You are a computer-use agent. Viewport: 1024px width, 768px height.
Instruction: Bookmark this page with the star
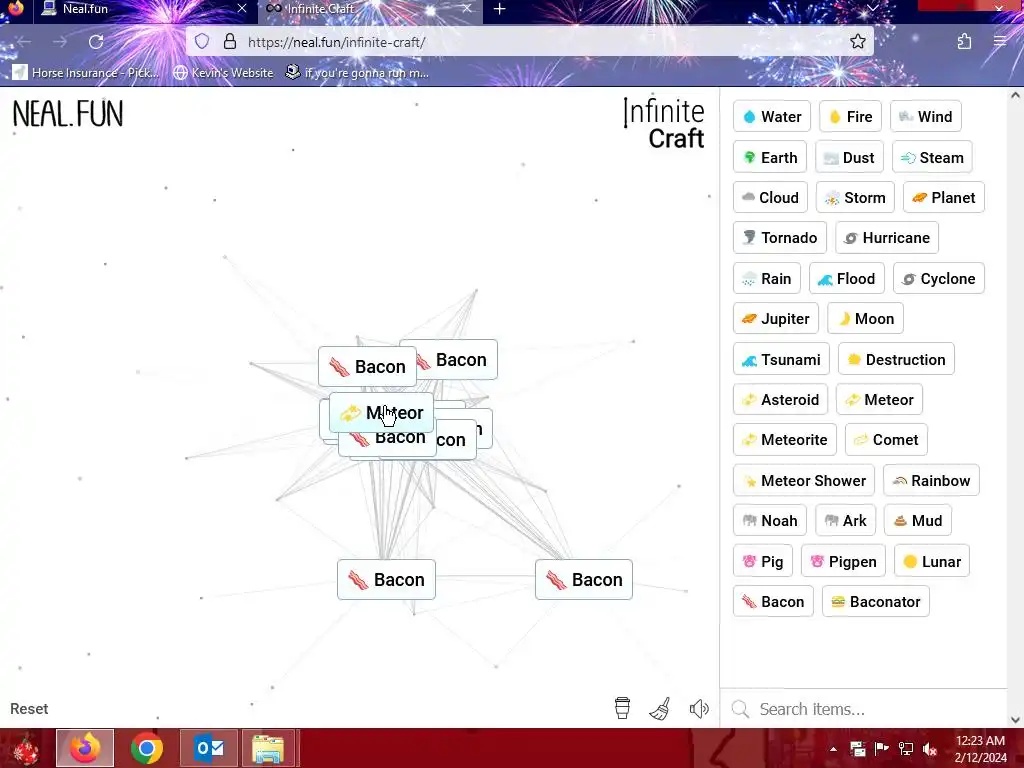pyautogui.click(x=858, y=42)
